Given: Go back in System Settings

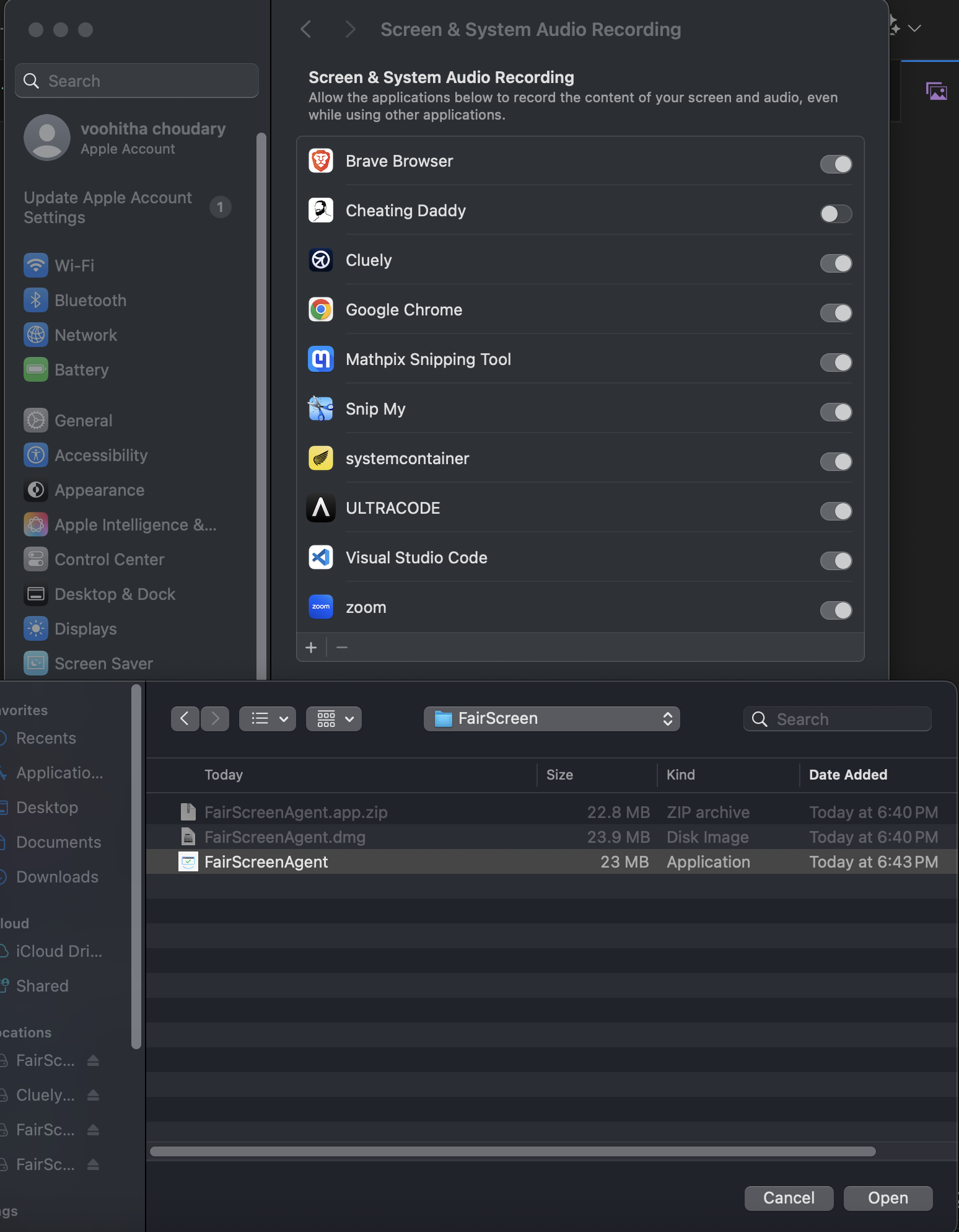Looking at the screenshot, I should tap(306, 29).
